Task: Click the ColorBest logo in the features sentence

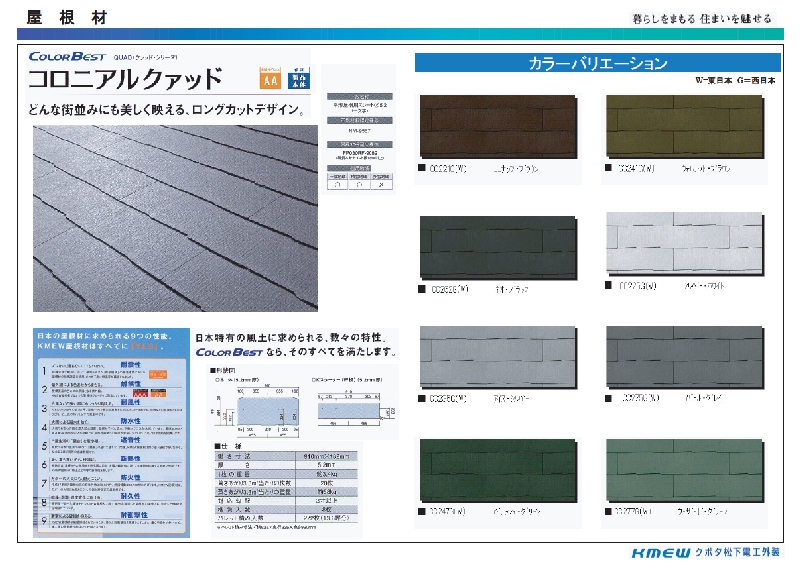Action: [x=229, y=352]
